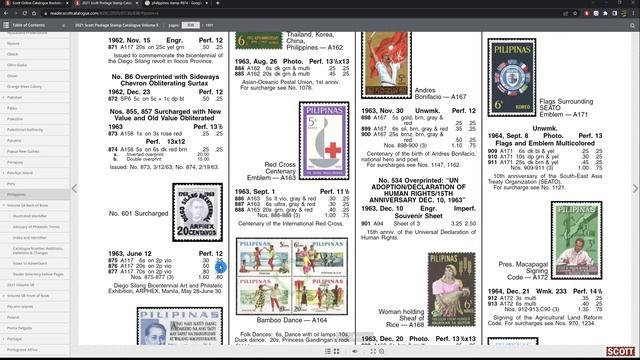Toggle the sound icon in bottom bar
Screen dimensions: 640x360
[x=355, y=351]
